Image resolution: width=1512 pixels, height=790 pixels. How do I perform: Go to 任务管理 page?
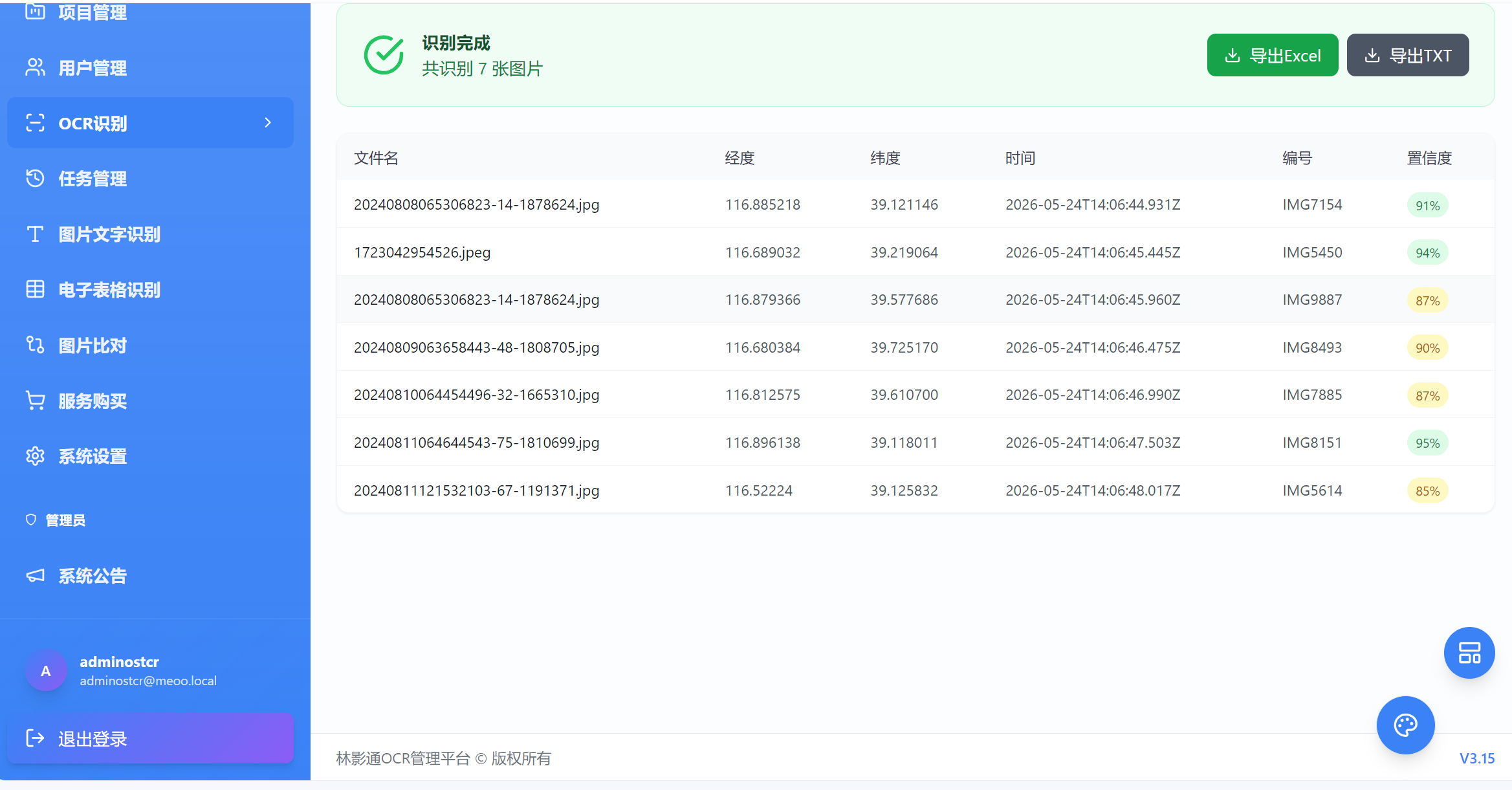pyautogui.click(x=150, y=179)
